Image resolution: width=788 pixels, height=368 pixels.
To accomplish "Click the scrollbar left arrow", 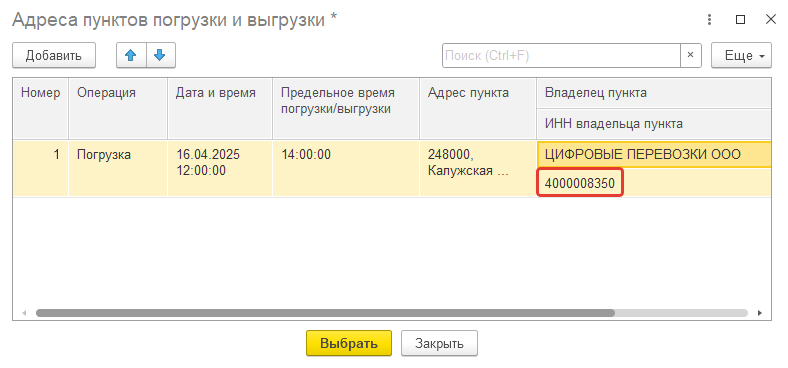I will coord(24,313).
